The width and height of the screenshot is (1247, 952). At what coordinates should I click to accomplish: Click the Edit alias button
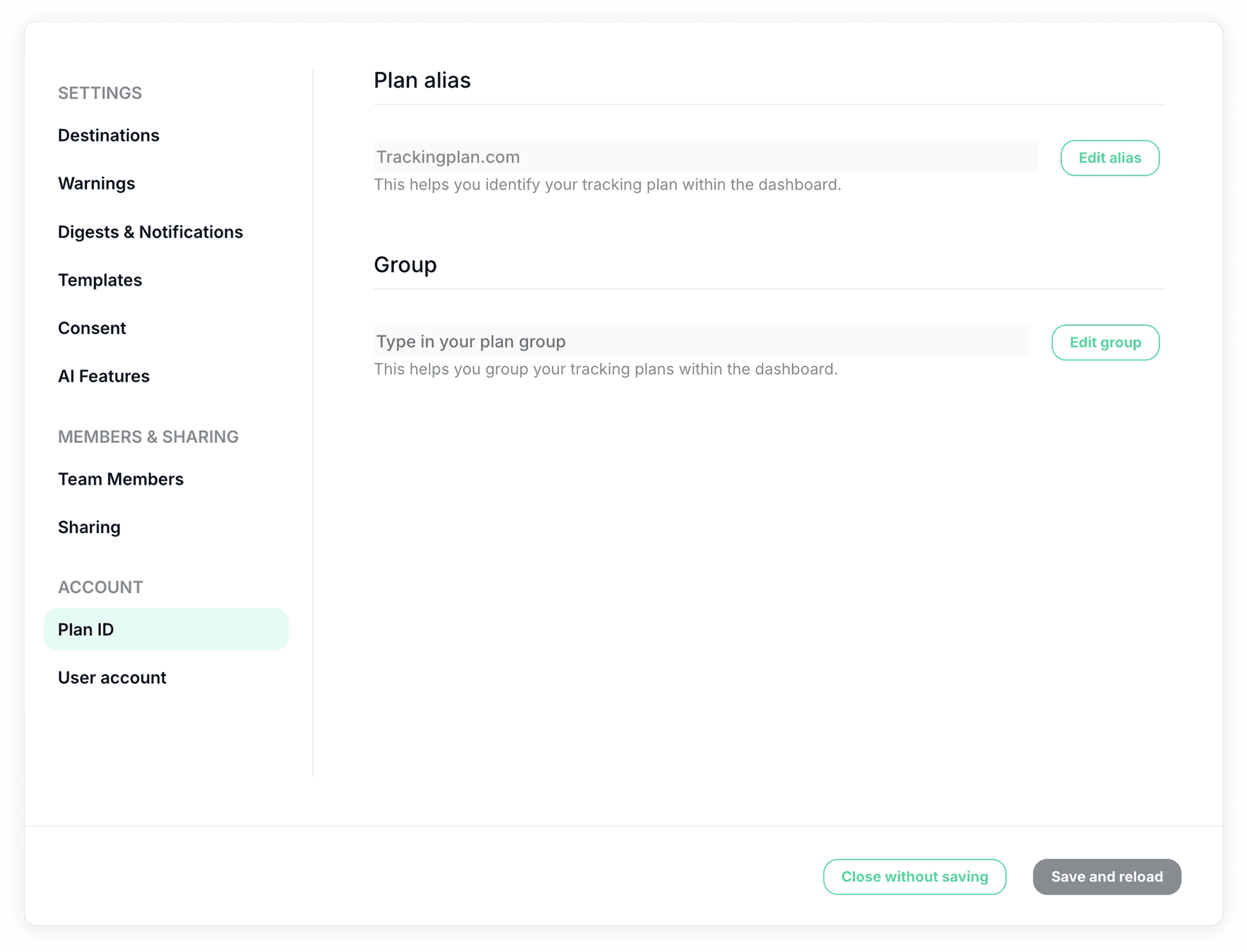pyautogui.click(x=1110, y=158)
